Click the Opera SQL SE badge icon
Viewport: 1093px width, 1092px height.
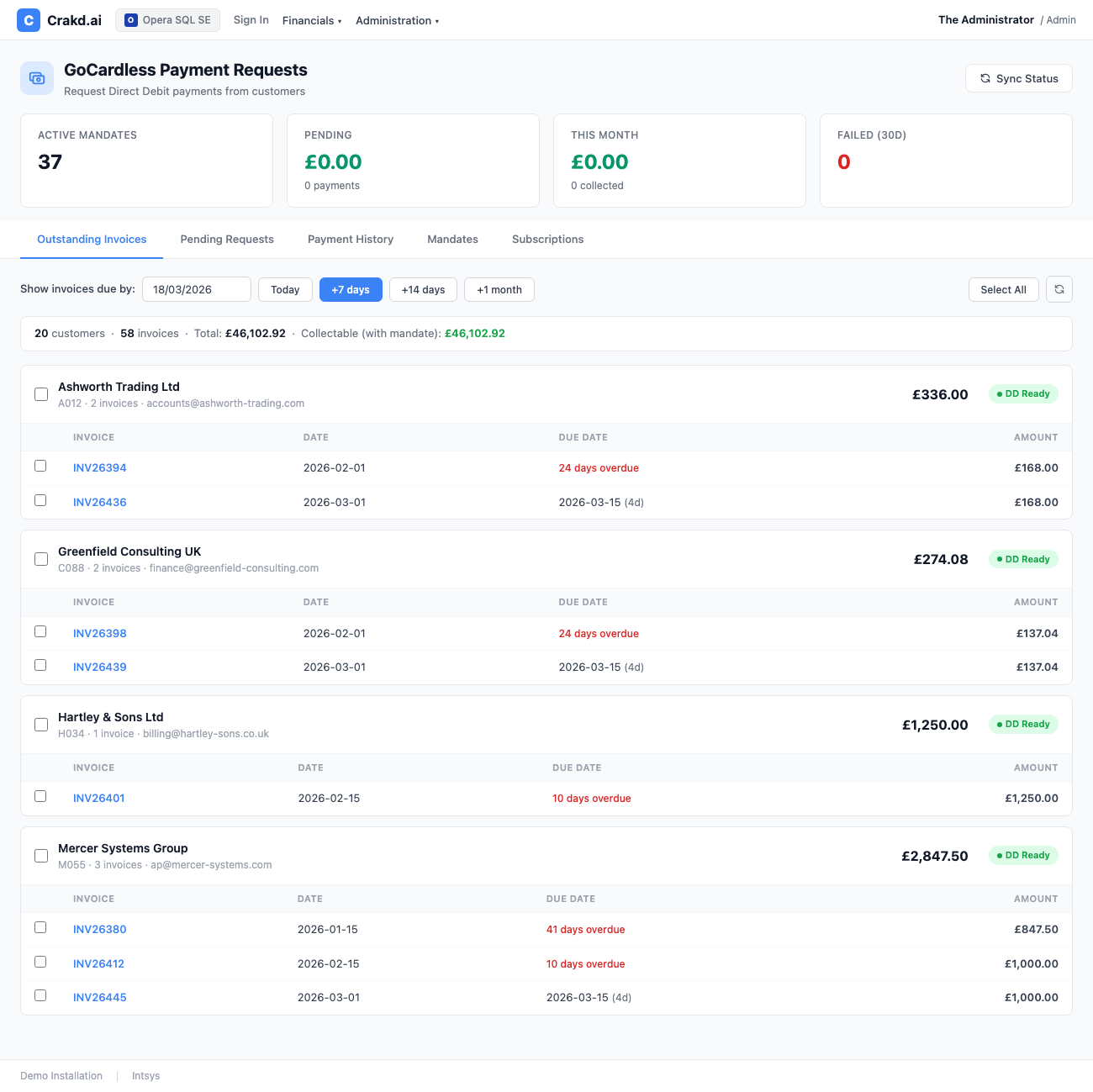pyautogui.click(x=131, y=20)
